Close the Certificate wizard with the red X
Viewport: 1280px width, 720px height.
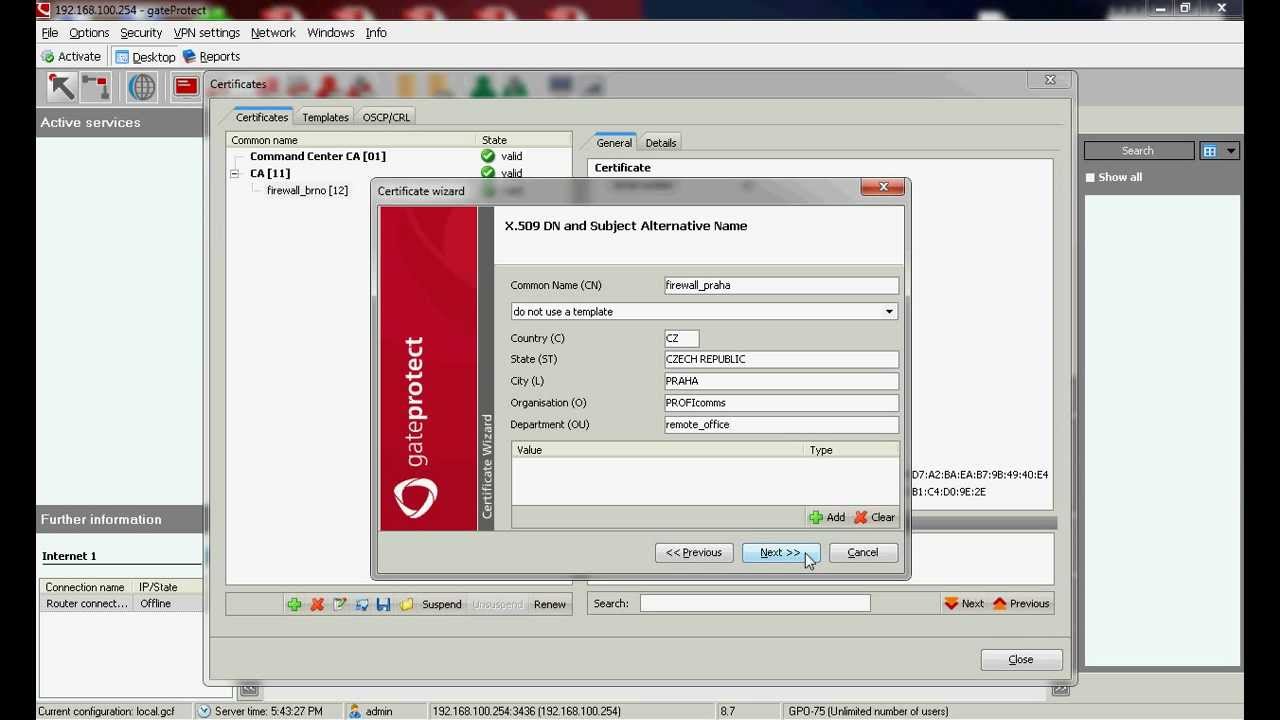(883, 187)
